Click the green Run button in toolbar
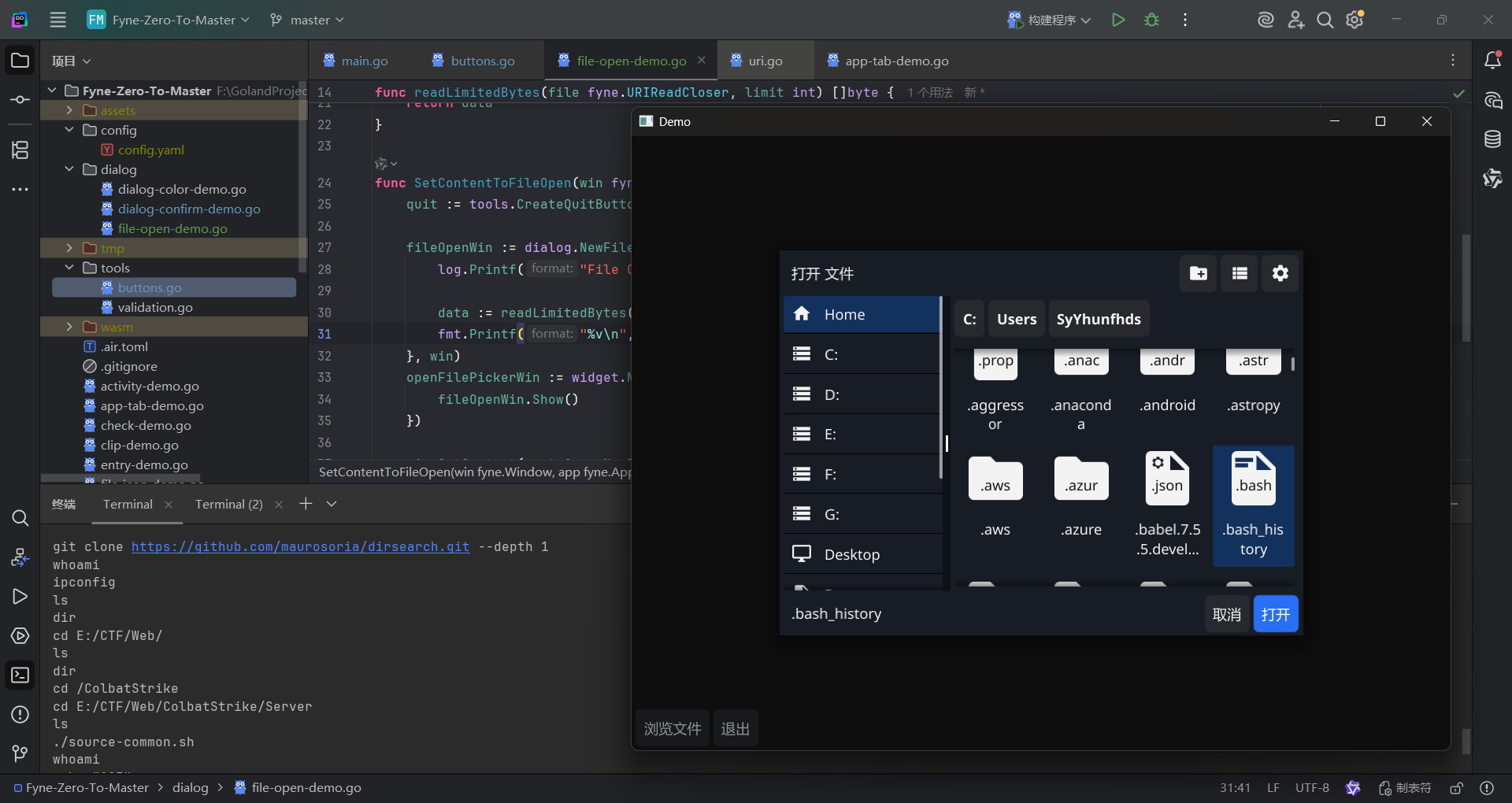This screenshot has height=803, width=1512. point(1117,20)
